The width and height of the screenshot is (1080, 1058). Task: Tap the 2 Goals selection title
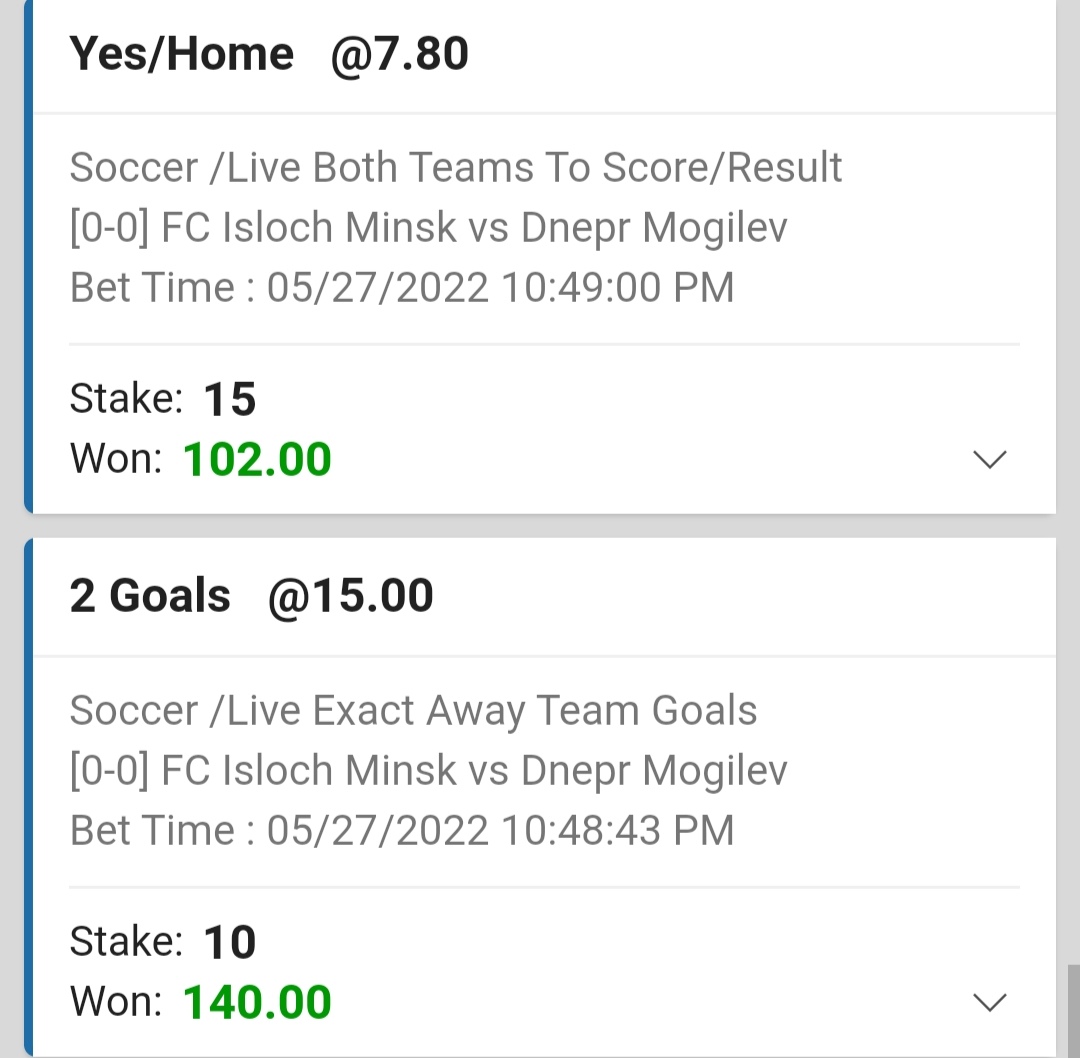click(150, 596)
